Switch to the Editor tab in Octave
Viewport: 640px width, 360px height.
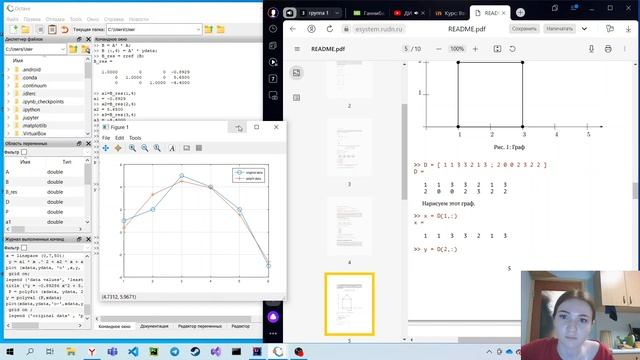click(240, 326)
